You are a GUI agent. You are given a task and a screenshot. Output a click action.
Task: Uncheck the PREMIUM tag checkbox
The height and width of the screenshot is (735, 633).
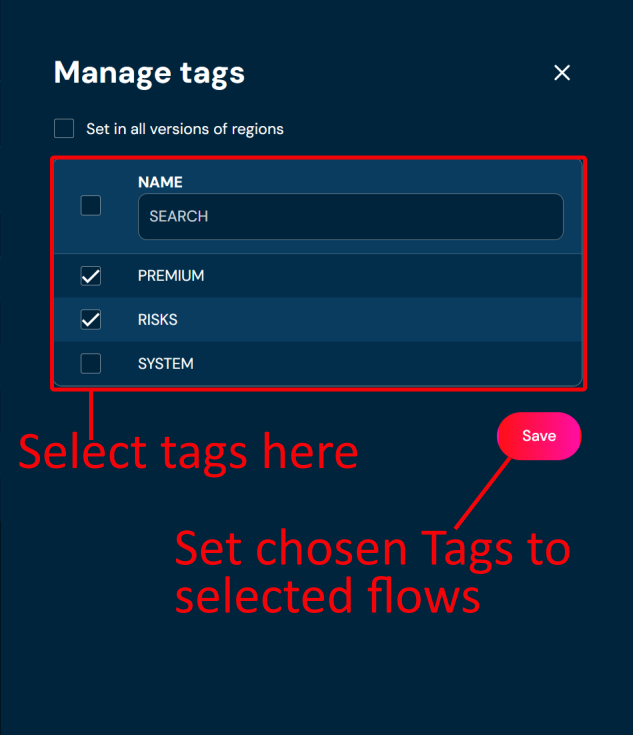(91, 276)
